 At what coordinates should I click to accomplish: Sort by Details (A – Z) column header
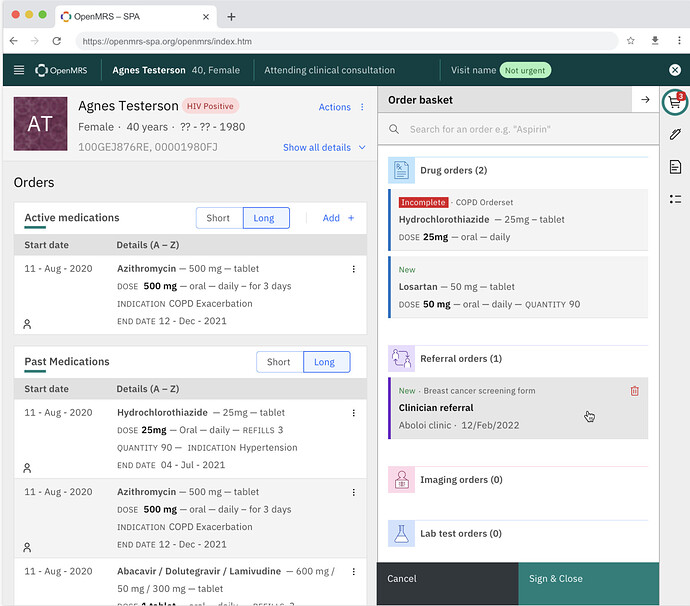(x=147, y=245)
